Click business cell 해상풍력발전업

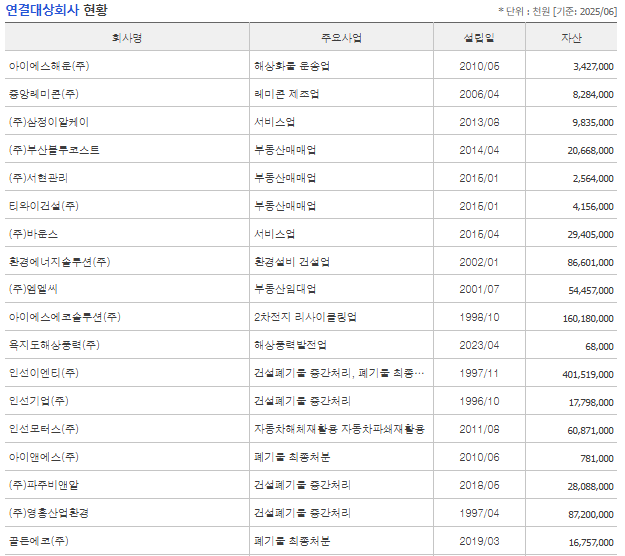click(290, 345)
